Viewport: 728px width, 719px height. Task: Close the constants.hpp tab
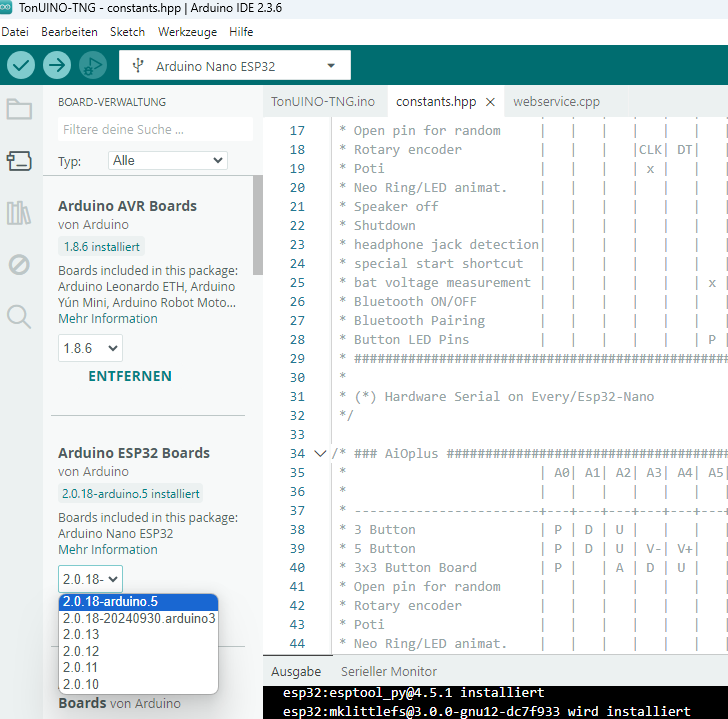click(x=490, y=102)
